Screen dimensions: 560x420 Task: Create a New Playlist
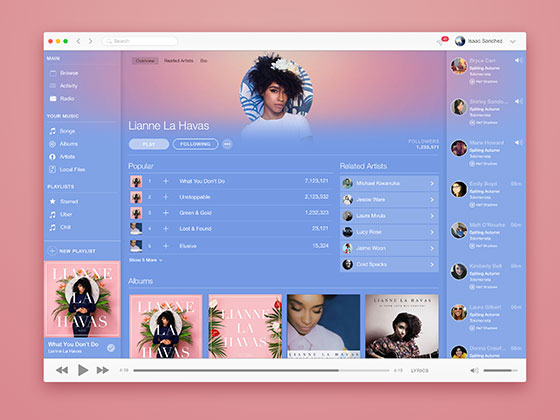[x=72, y=251]
